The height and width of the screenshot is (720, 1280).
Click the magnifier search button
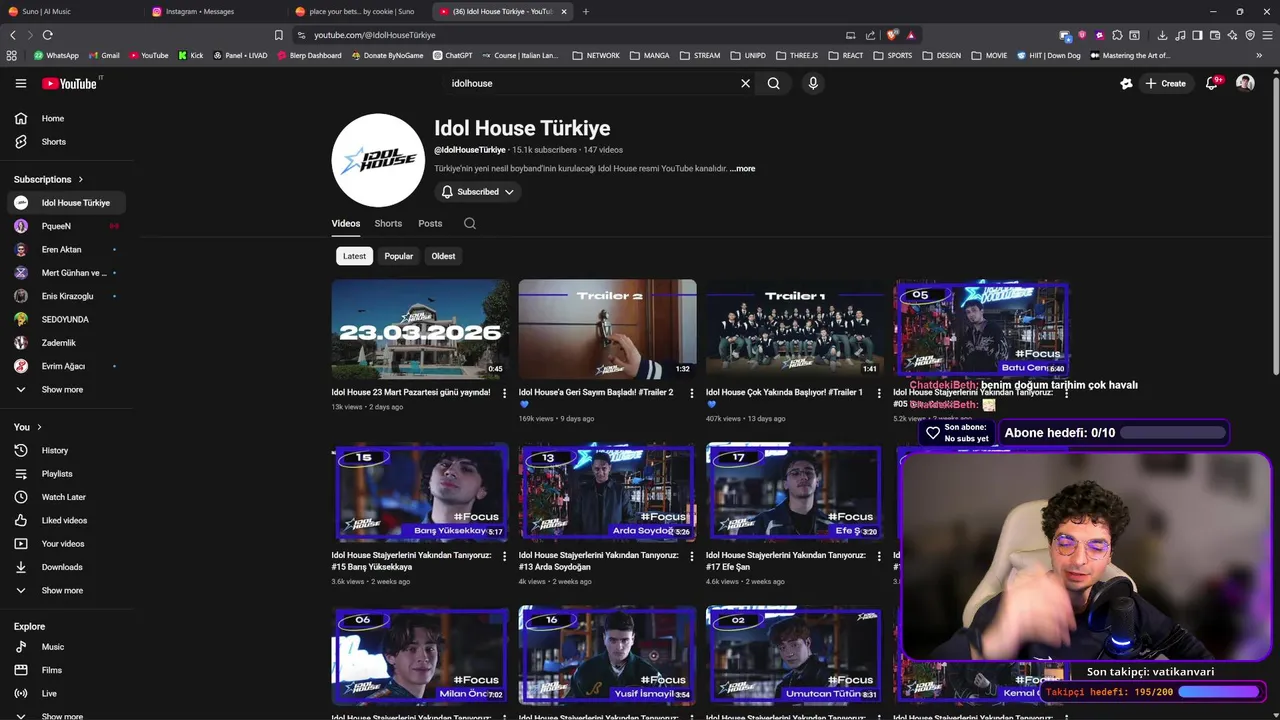tap(773, 83)
